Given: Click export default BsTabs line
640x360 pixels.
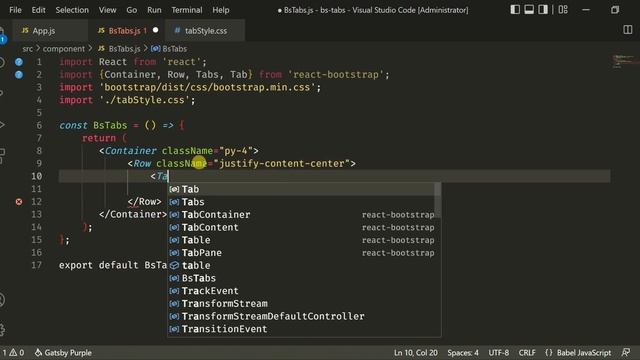Looking at the screenshot, I should [113, 265].
